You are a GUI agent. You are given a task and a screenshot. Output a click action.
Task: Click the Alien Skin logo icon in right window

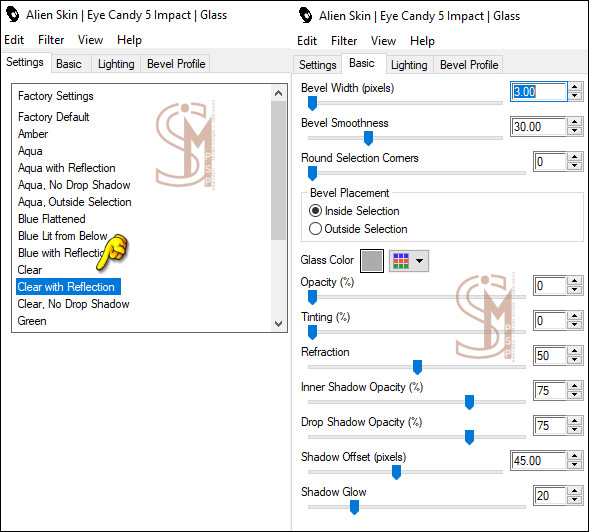point(305,15)
